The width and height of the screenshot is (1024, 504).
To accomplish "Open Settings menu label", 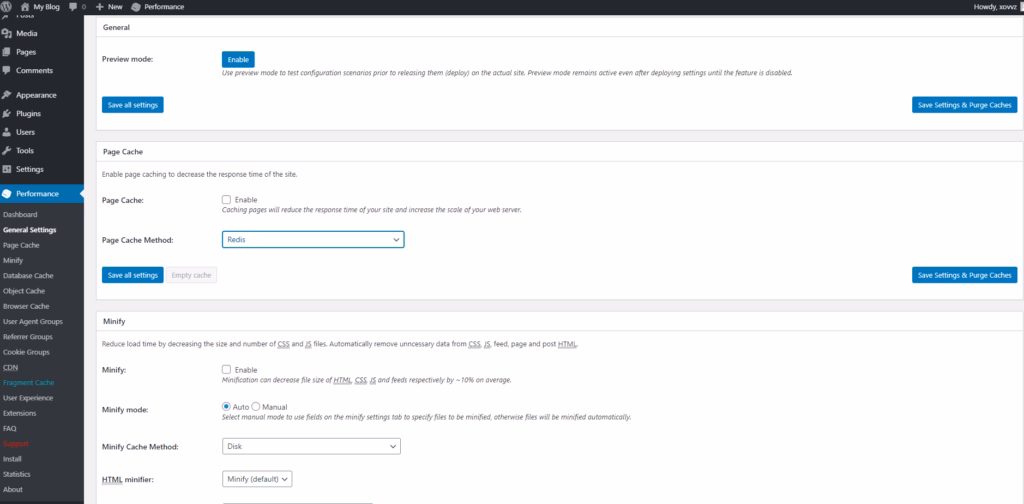I will pos(30,169).
